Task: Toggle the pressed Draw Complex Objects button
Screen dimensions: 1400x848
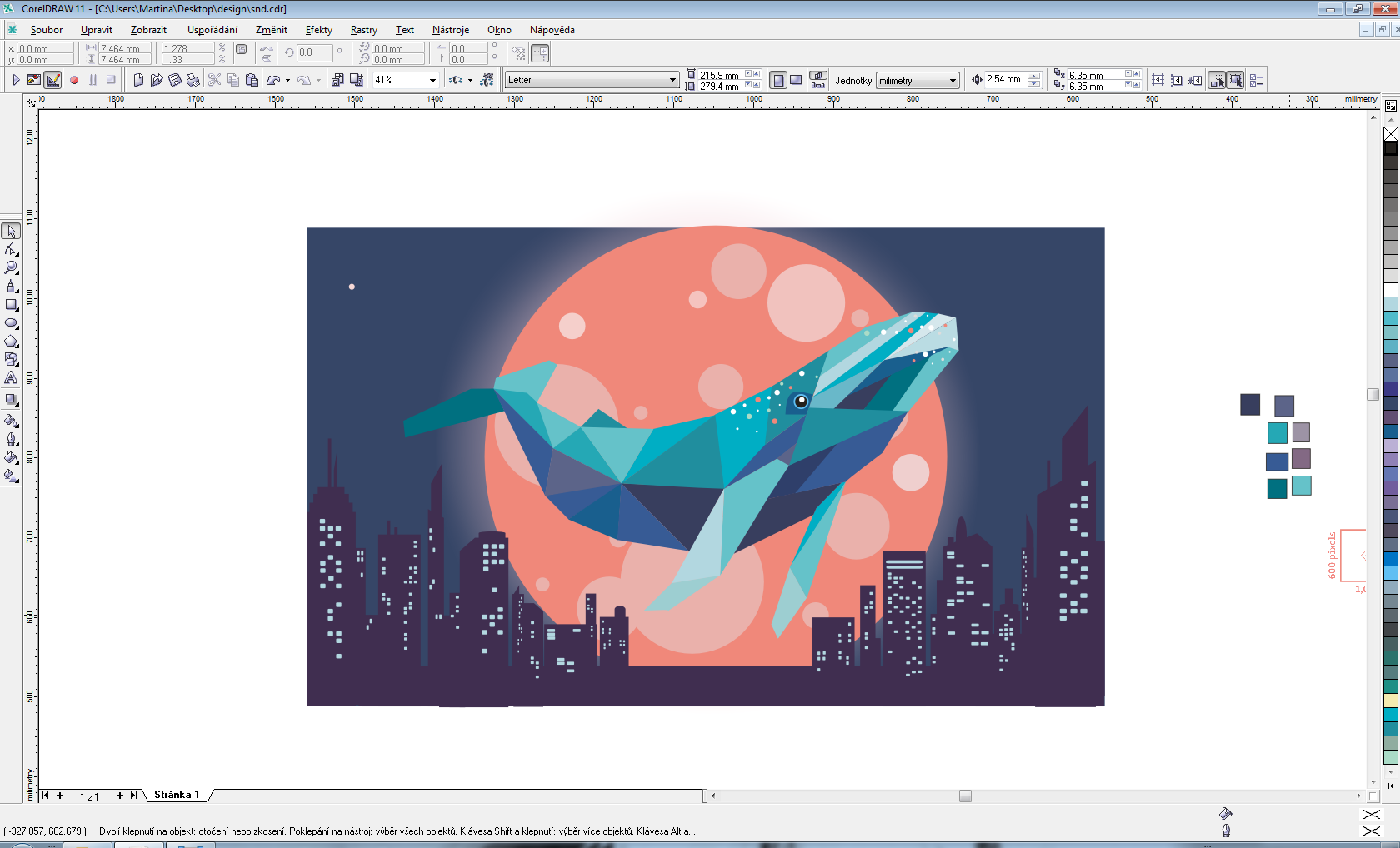Action: click(x=1217, y=80)
